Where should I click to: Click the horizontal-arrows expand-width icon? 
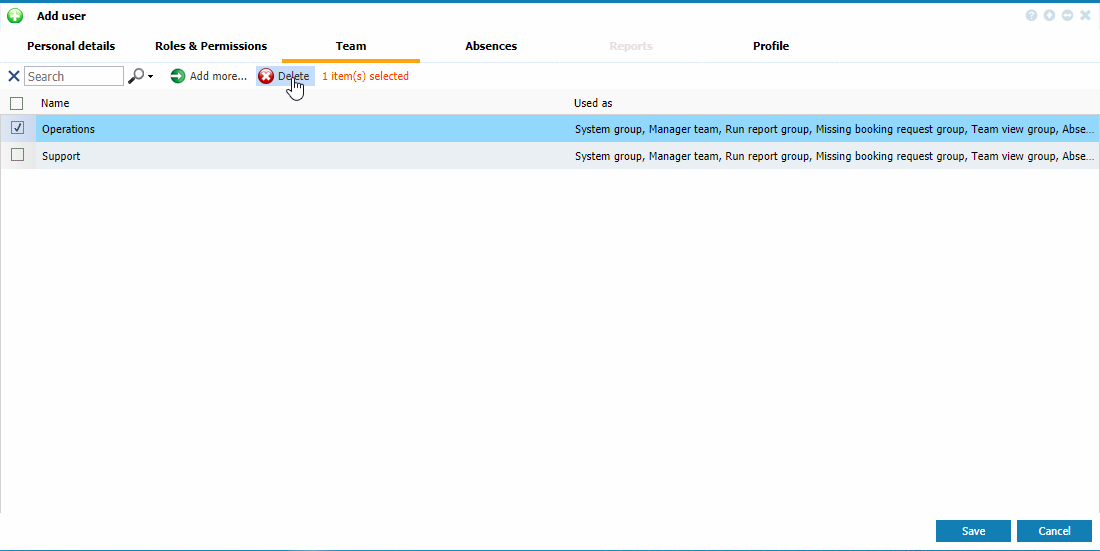1067,16
